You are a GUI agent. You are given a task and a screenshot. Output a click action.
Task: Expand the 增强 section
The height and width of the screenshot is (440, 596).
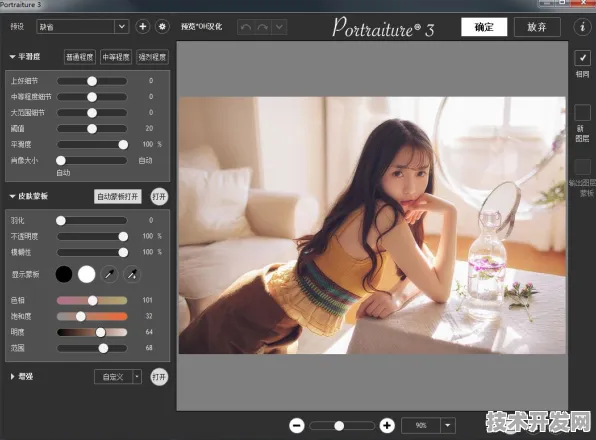(x=12, y=377)
